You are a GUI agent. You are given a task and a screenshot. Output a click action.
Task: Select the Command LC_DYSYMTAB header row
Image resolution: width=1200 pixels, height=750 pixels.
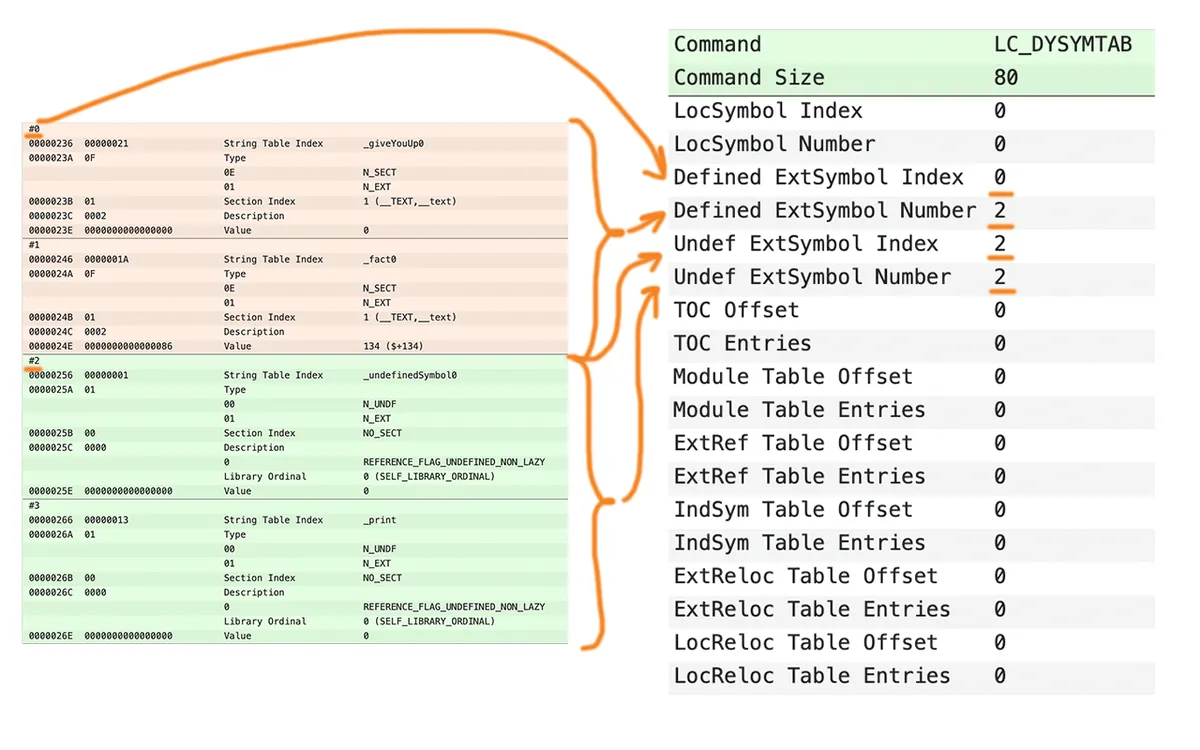[x=911, y=44]
